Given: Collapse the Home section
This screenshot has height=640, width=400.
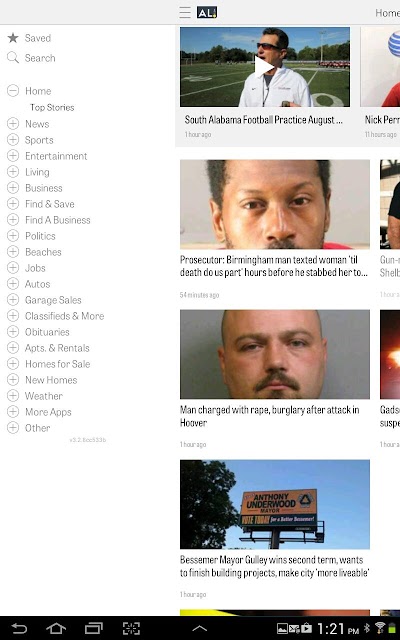Looking at the screenshot, I should point(13,91).
